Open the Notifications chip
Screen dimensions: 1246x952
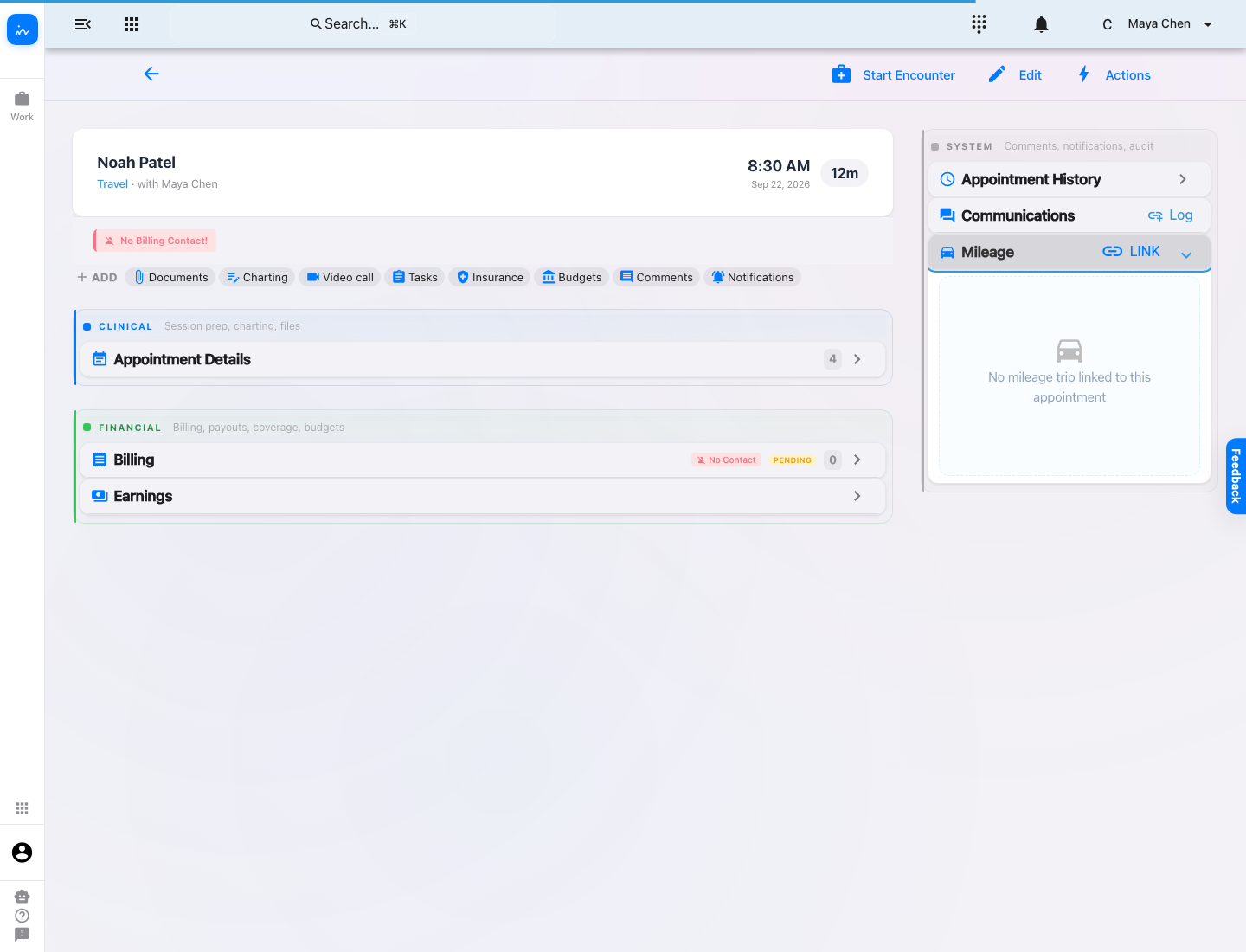pyautogui.click(x=753, y=277)
